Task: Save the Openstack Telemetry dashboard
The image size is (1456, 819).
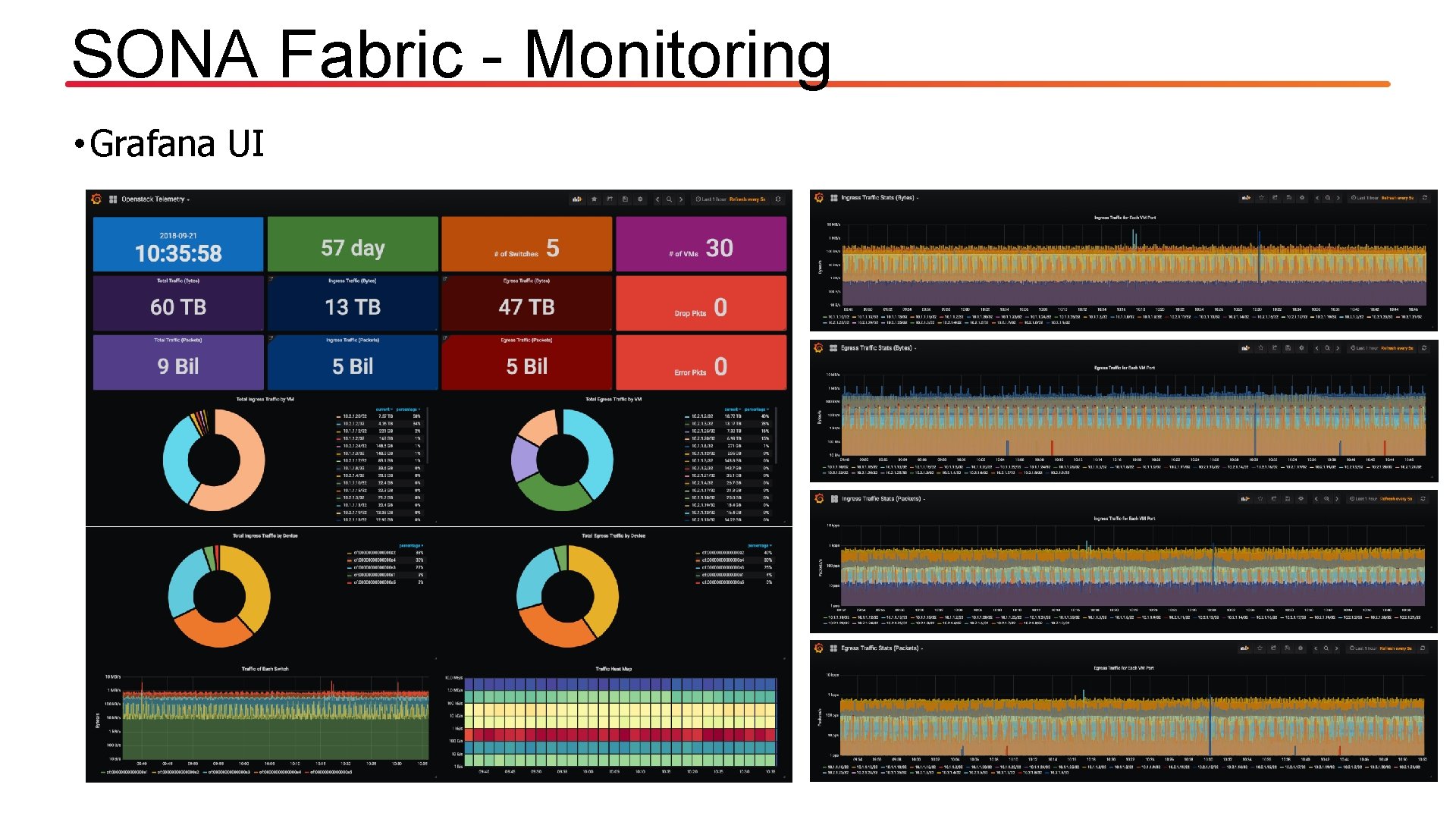Action: coord(625,199)
